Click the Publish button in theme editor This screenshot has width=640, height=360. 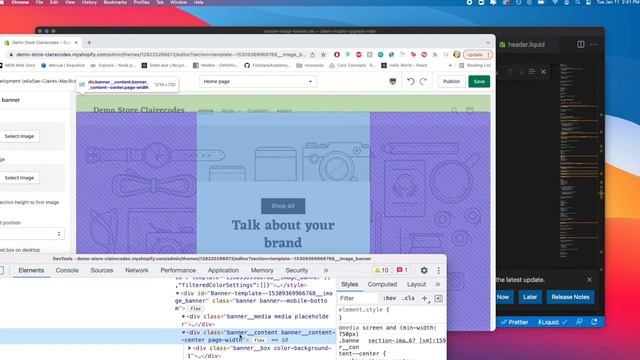(451, 81)
